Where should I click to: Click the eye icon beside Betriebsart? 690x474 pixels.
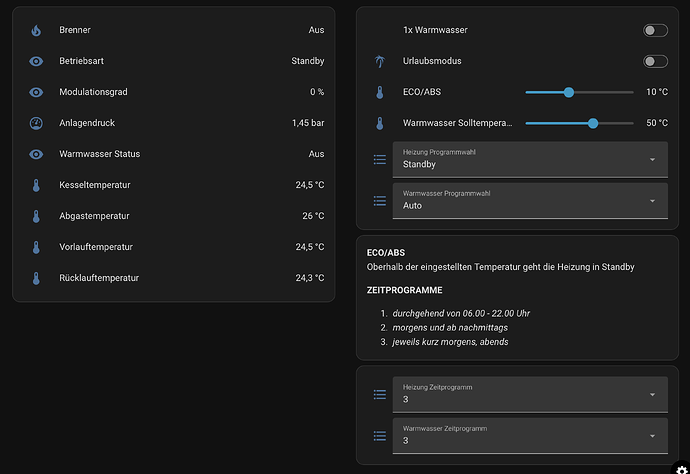coord(36,61)
